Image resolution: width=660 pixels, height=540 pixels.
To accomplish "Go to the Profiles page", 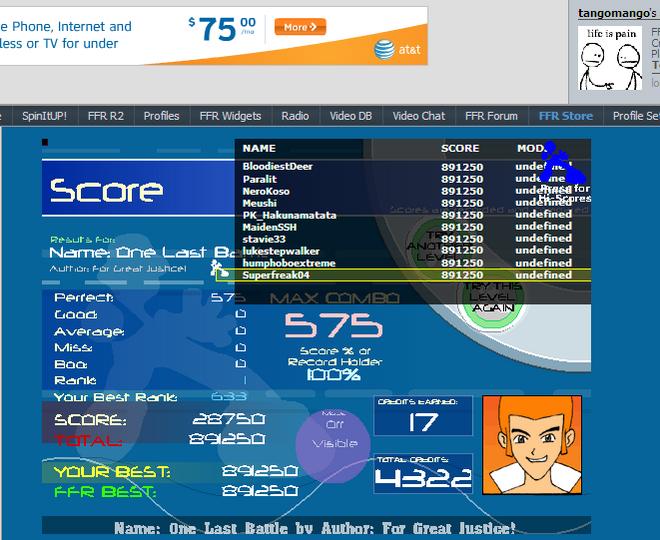I will coord(161,116).
